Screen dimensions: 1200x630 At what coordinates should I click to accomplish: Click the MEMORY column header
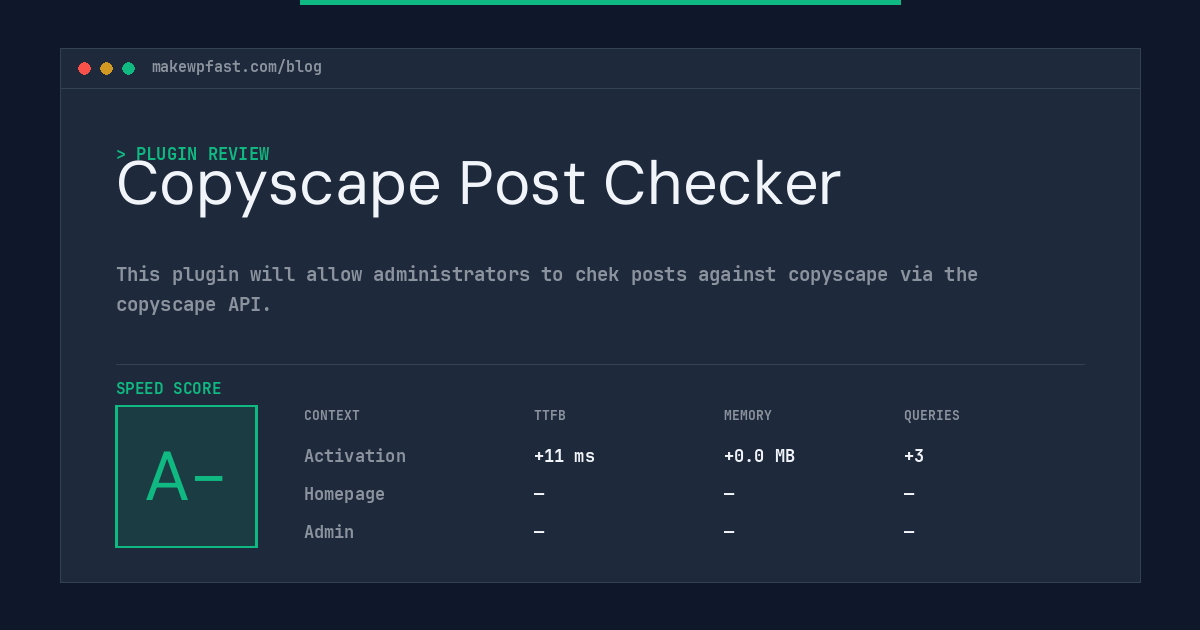(748, 416)
